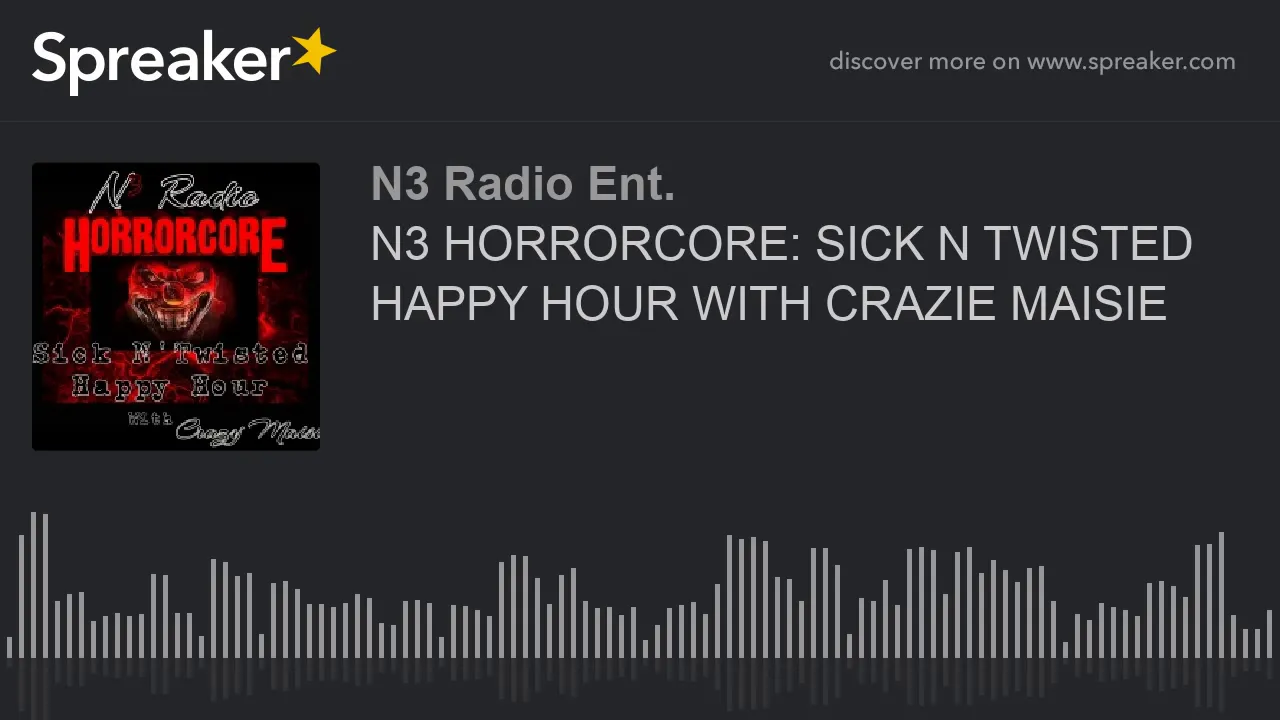Select the N3 HORRORCORE episode title line
1280x720 pixels.
781,245
